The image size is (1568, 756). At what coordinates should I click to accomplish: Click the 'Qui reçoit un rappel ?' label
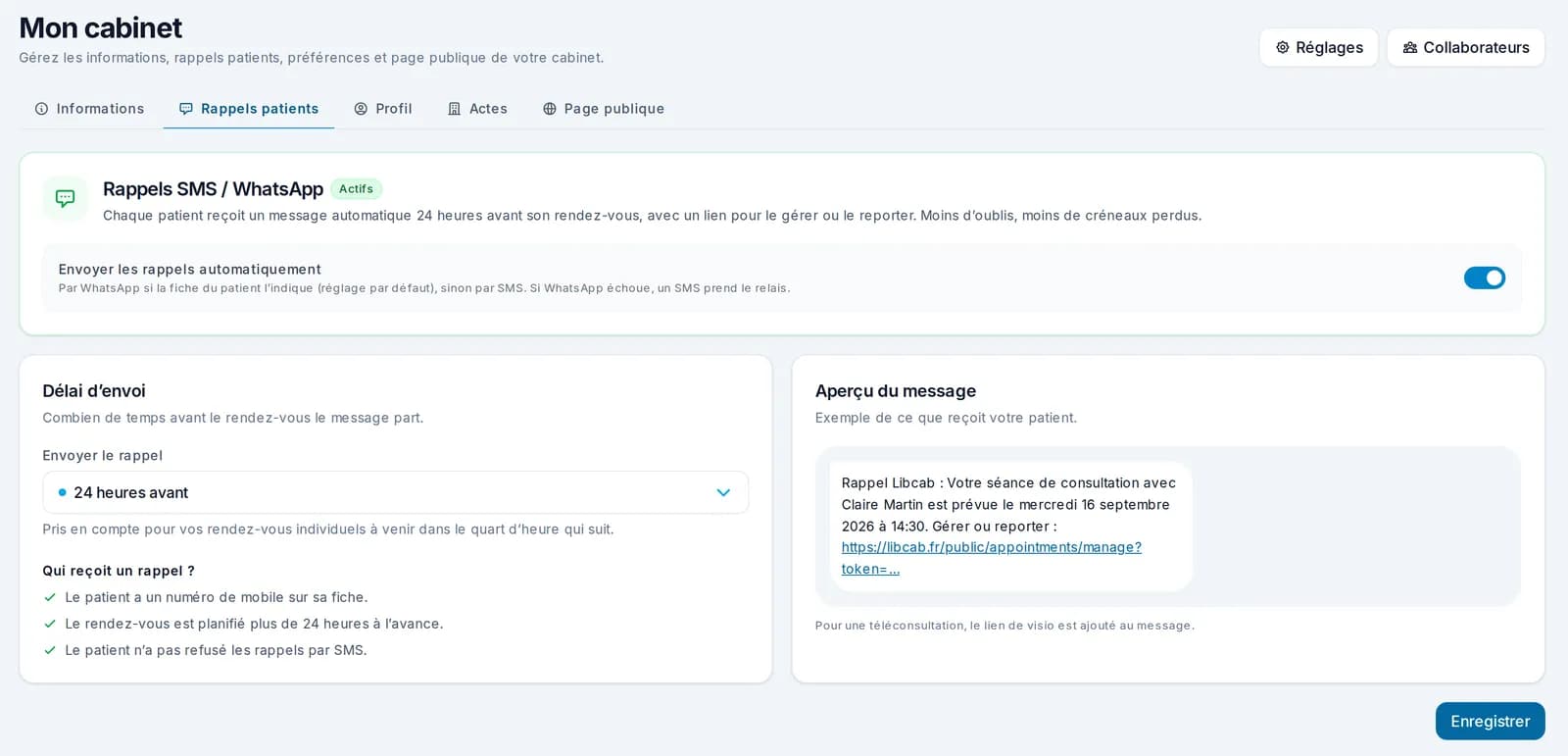(x=119, y=571)
